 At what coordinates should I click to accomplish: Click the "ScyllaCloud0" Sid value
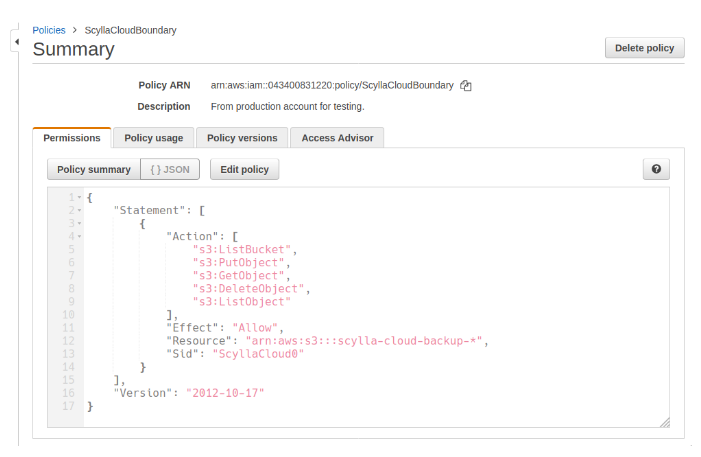pyautogui.click(x=258, y=354)
